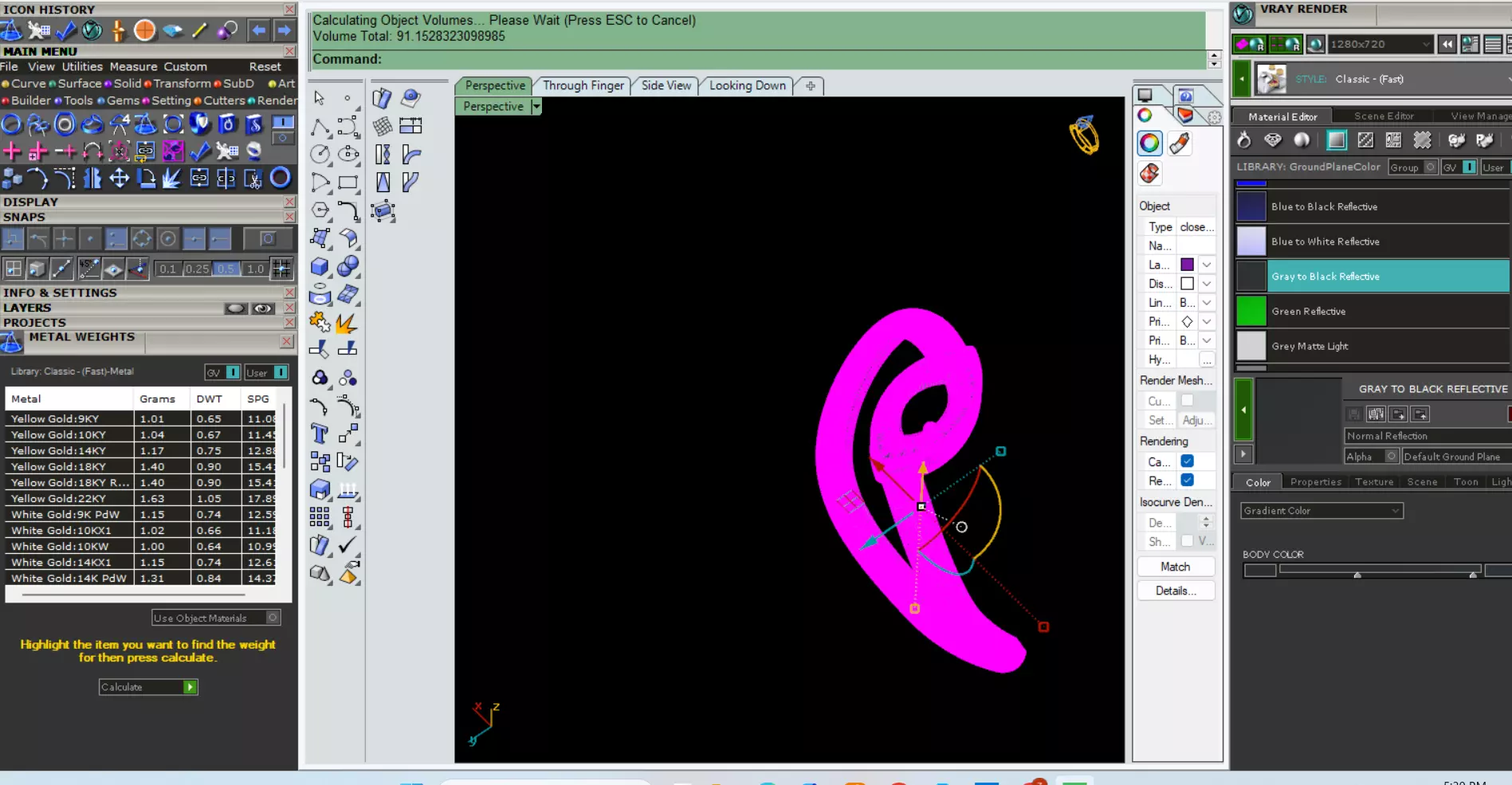Expand the Normal Reflection dropdown

pyautogui.click(x=1427, y=436)
